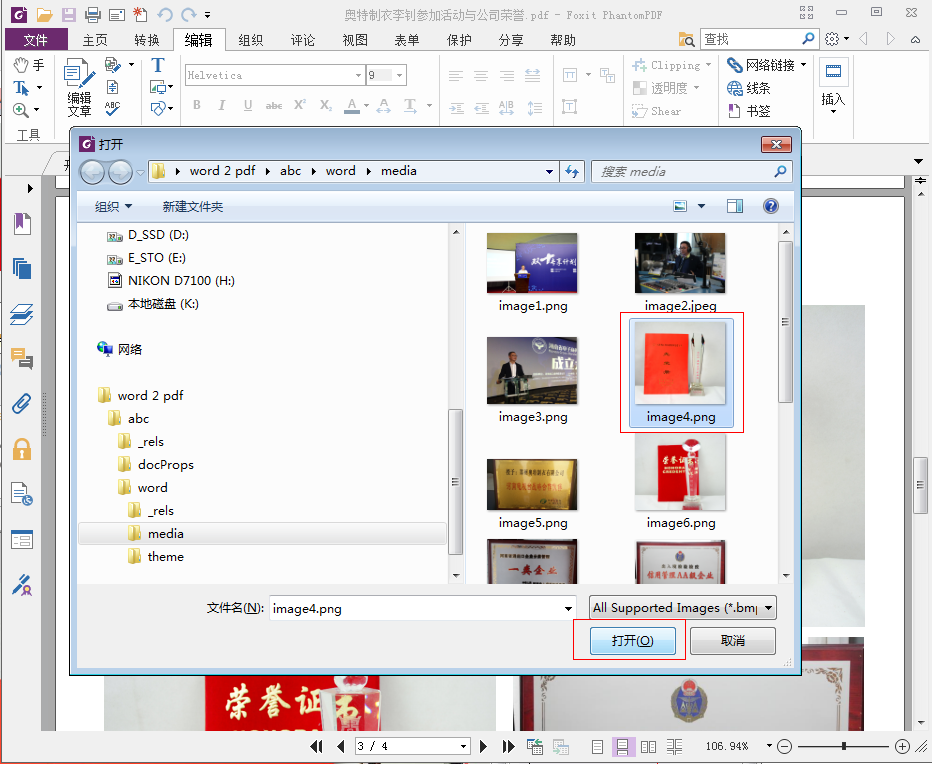Click the 搜索 media search field
The width and height of the screenshot is (932, 764).
point(685,171)
